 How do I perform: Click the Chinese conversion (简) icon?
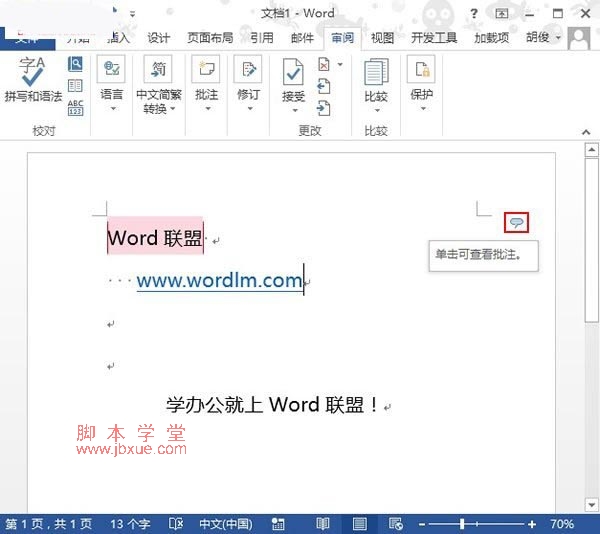point(158,69)
